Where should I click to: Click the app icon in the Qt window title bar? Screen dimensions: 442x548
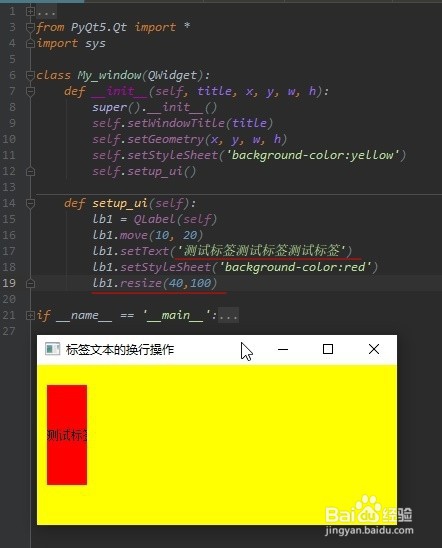[52, 349]
